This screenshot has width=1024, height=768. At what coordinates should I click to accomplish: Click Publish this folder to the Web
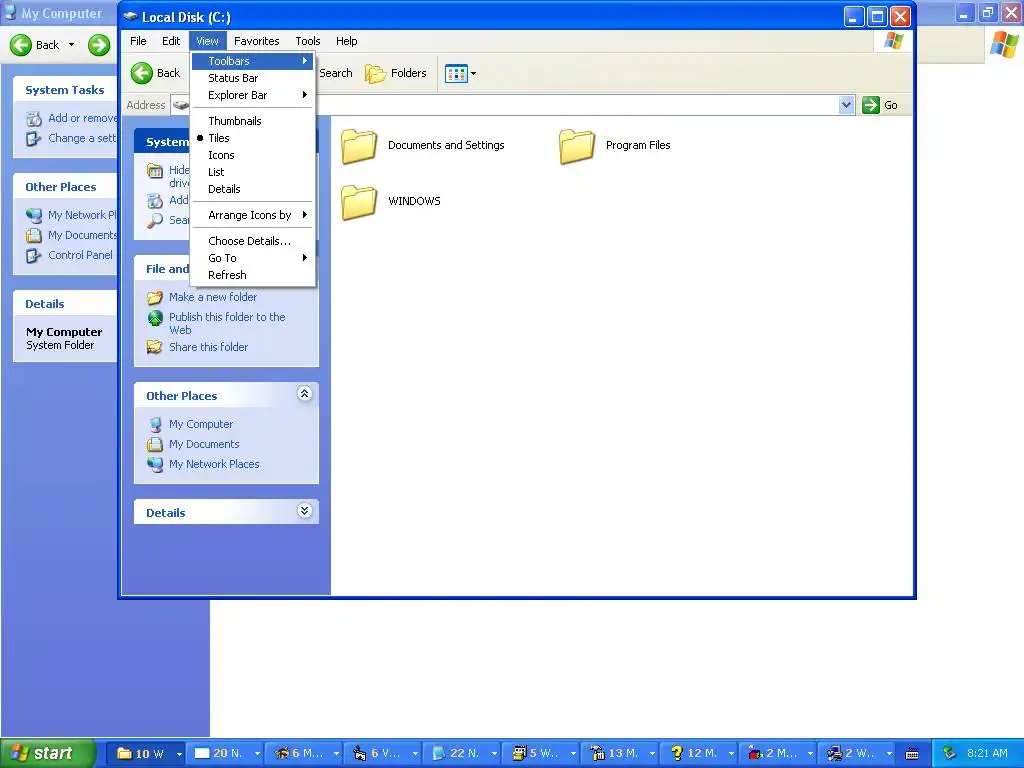click(x=227, y=323)
